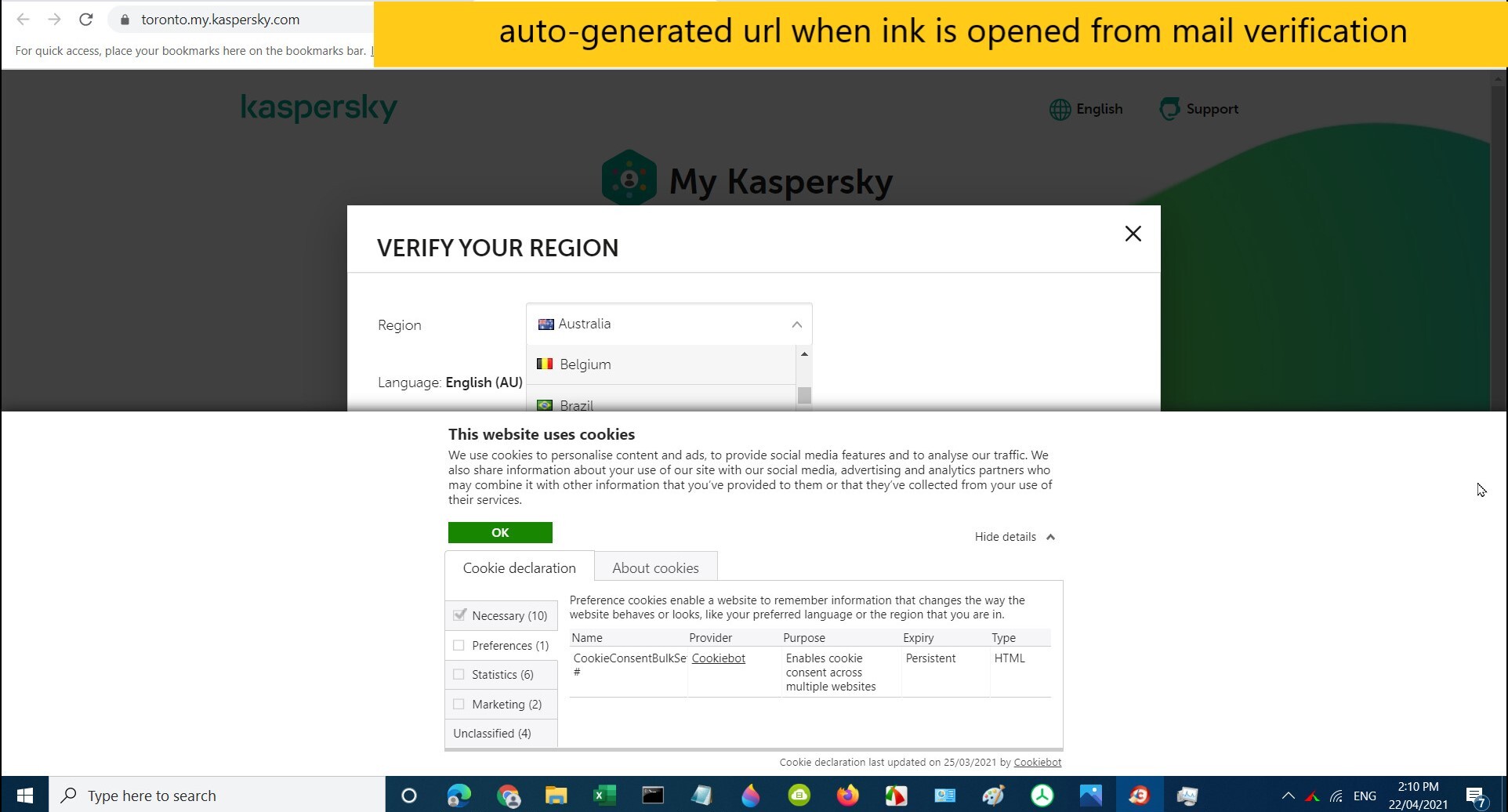The width and height of the screenshot is (1508, 812).
Task: Click the Purpose column header
Action: click(804, 638)
